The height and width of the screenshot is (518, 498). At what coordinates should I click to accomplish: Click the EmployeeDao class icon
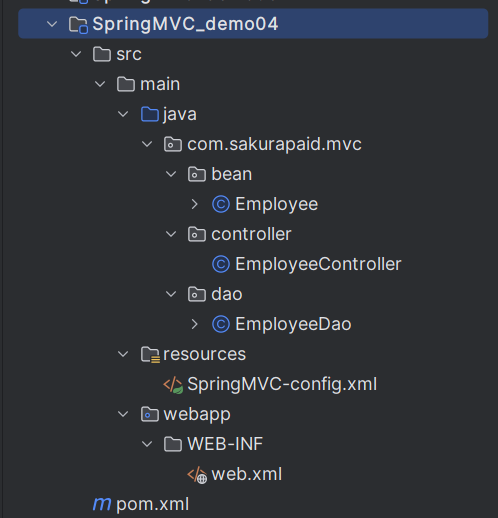221,324
